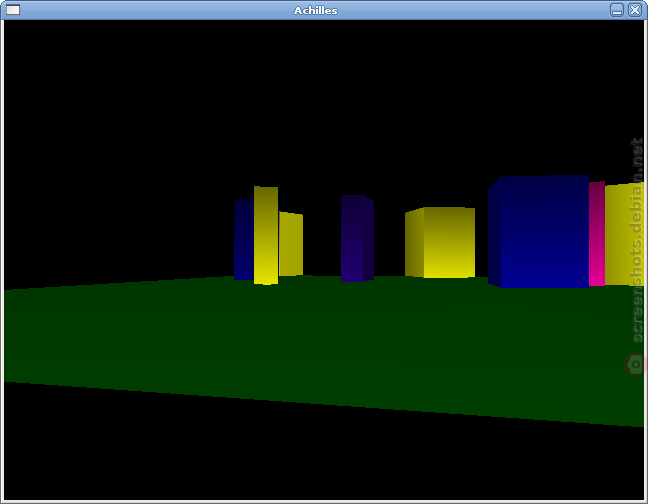The height and width of the screenshot is (504, 648).
Task: Select the tall thin yellow pillar
Action: 266,235
